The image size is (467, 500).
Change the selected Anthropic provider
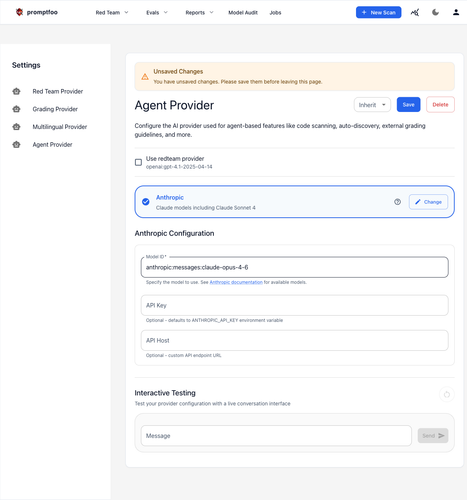428,202
